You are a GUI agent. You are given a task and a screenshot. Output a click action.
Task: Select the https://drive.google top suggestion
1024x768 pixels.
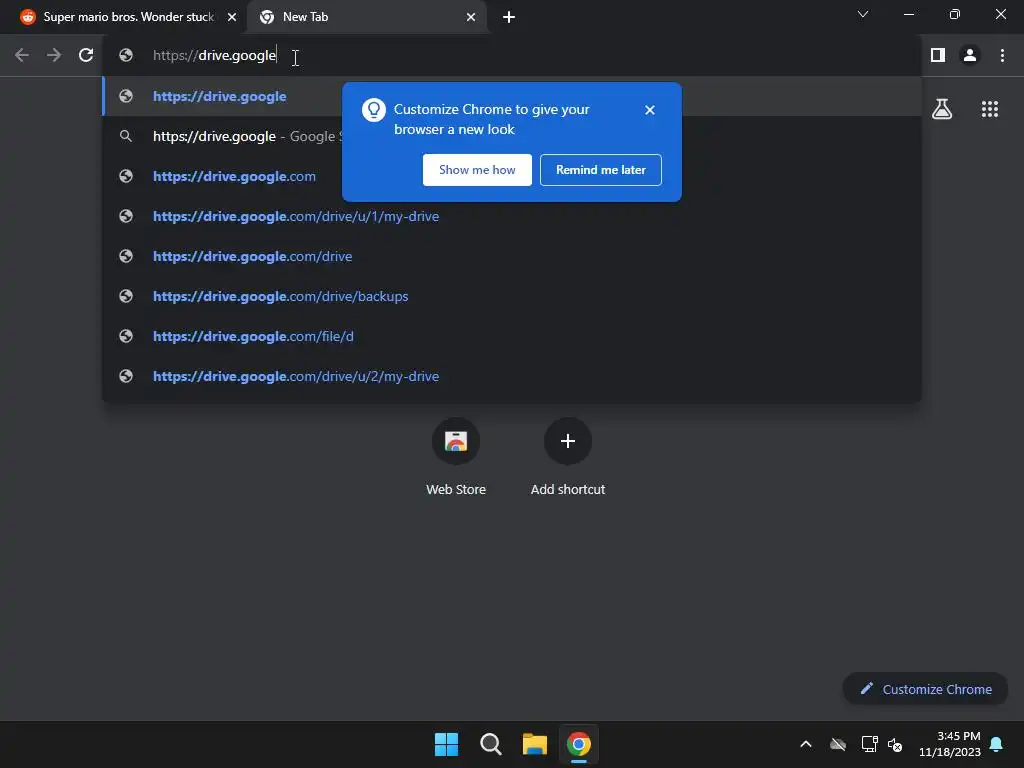(x=512, y=96)
